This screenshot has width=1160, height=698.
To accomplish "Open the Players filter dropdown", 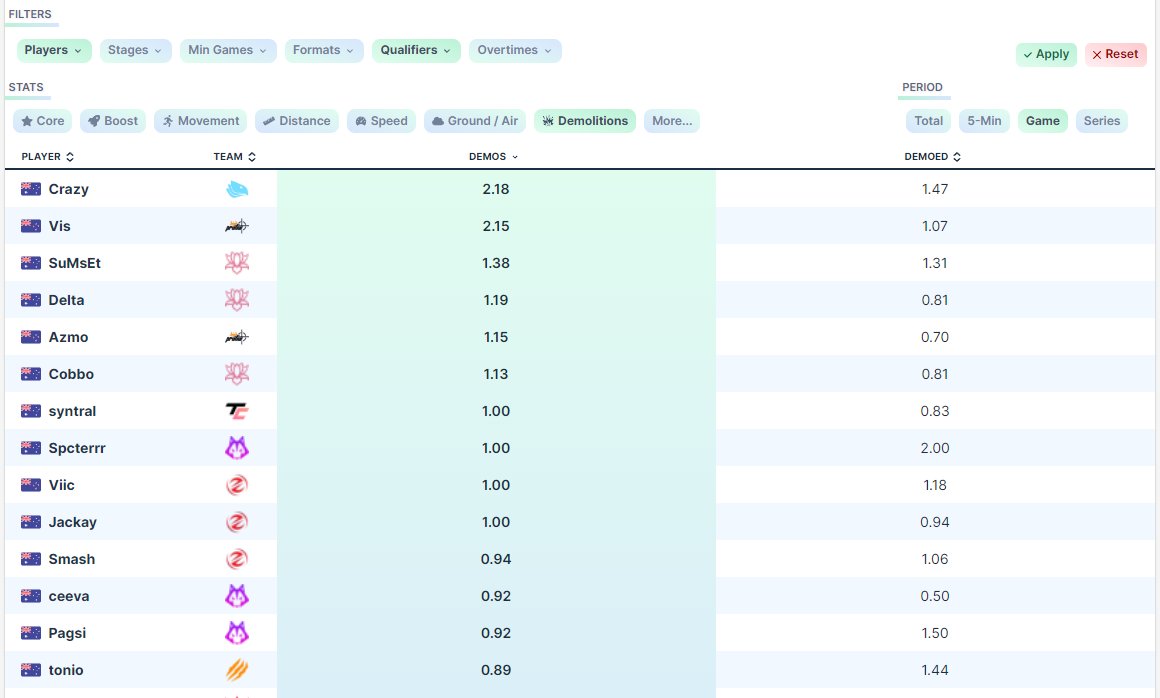I will pyautogui.click(x=54, y=50).
